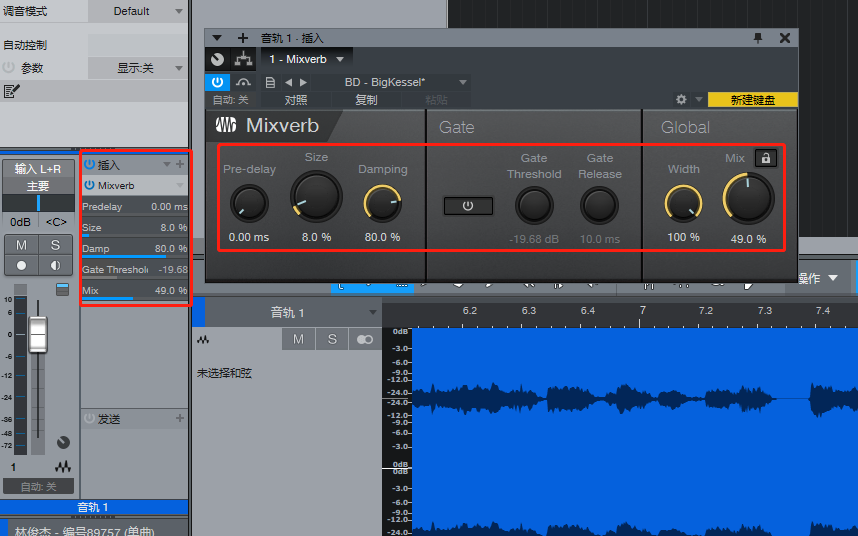Open the preset document icon
The height and width of the screenshot is (536, 858).
point(270,83)
